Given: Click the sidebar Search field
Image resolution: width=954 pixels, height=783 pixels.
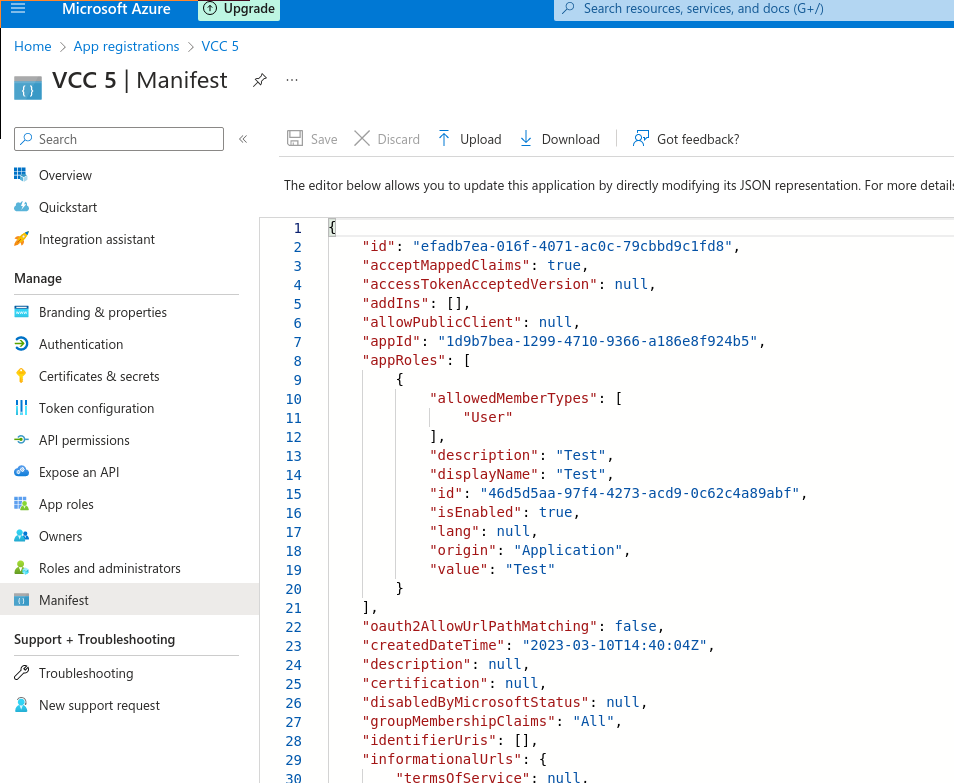Looking at the screenshot, I should pos(119,139).
